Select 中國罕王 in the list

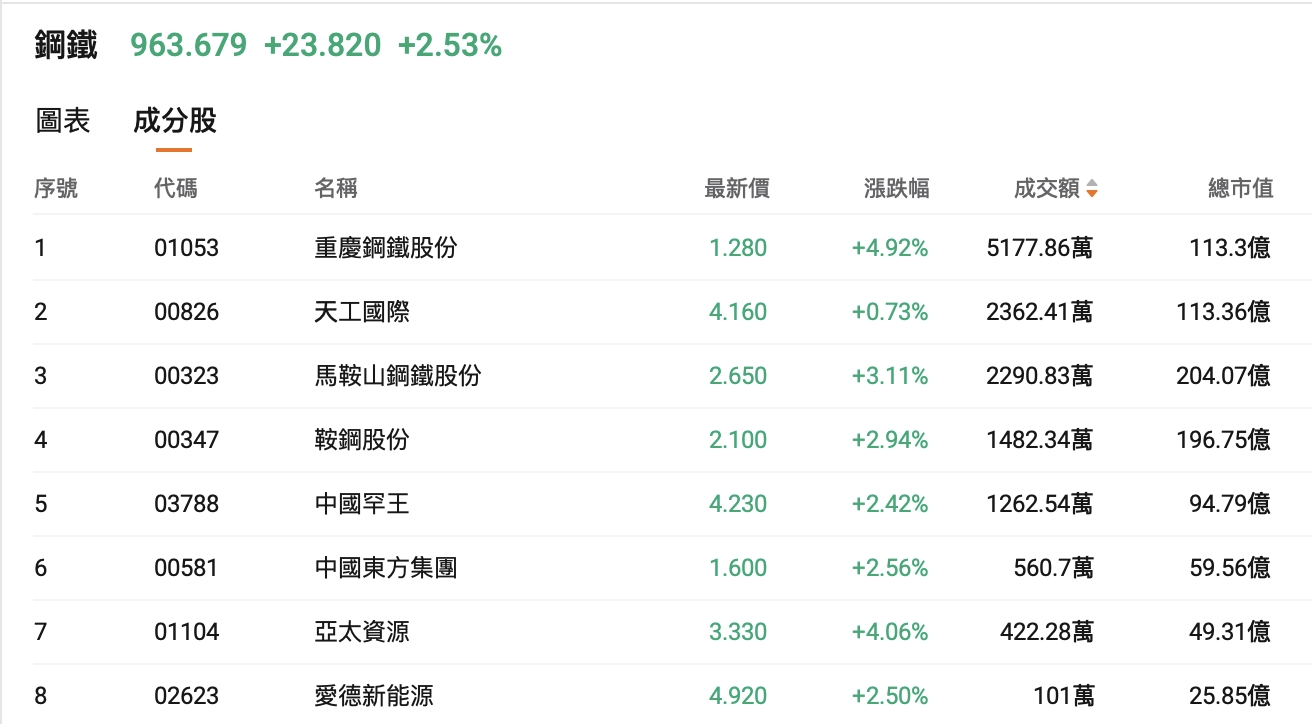tap(361, 503)
